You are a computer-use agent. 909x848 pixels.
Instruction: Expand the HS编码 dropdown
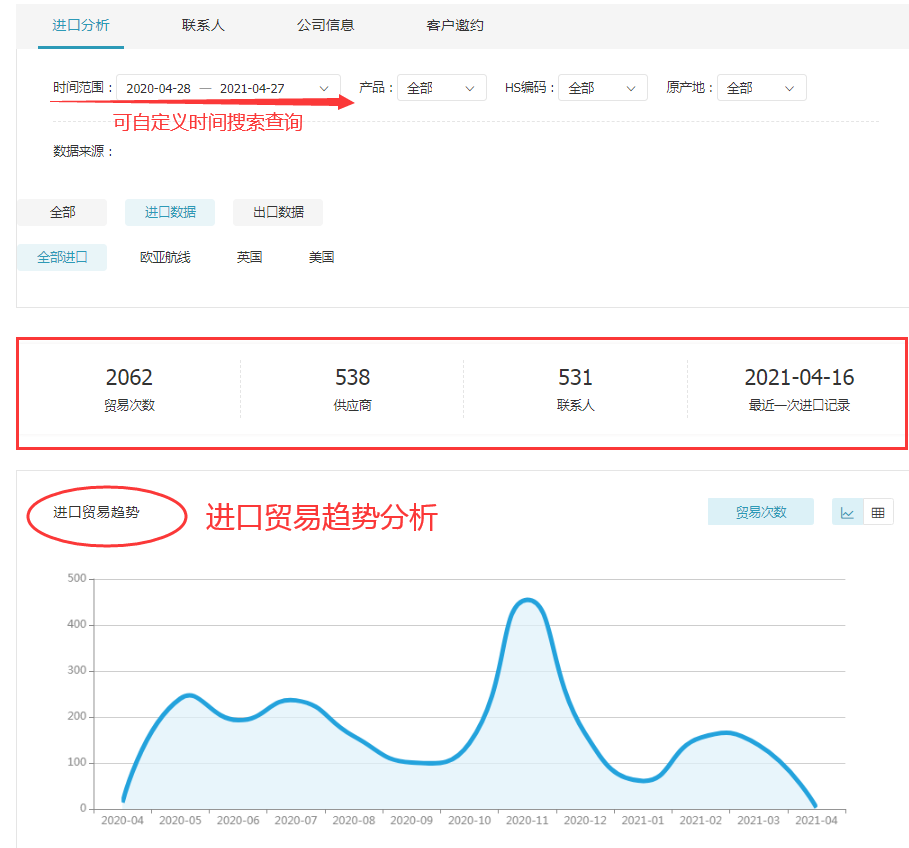pos(602,88)
